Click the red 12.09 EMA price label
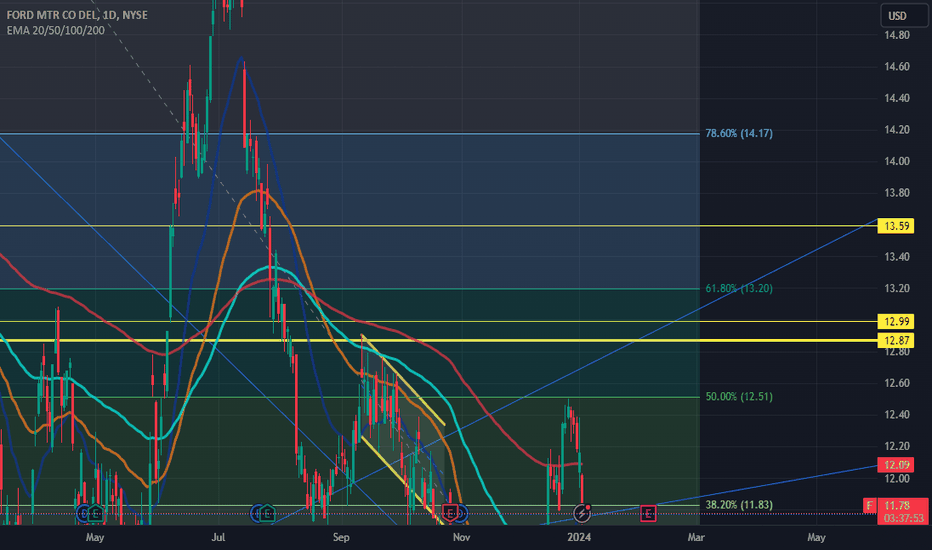Image resolution: width=932 pixels, height=550 pixels. 896,465
